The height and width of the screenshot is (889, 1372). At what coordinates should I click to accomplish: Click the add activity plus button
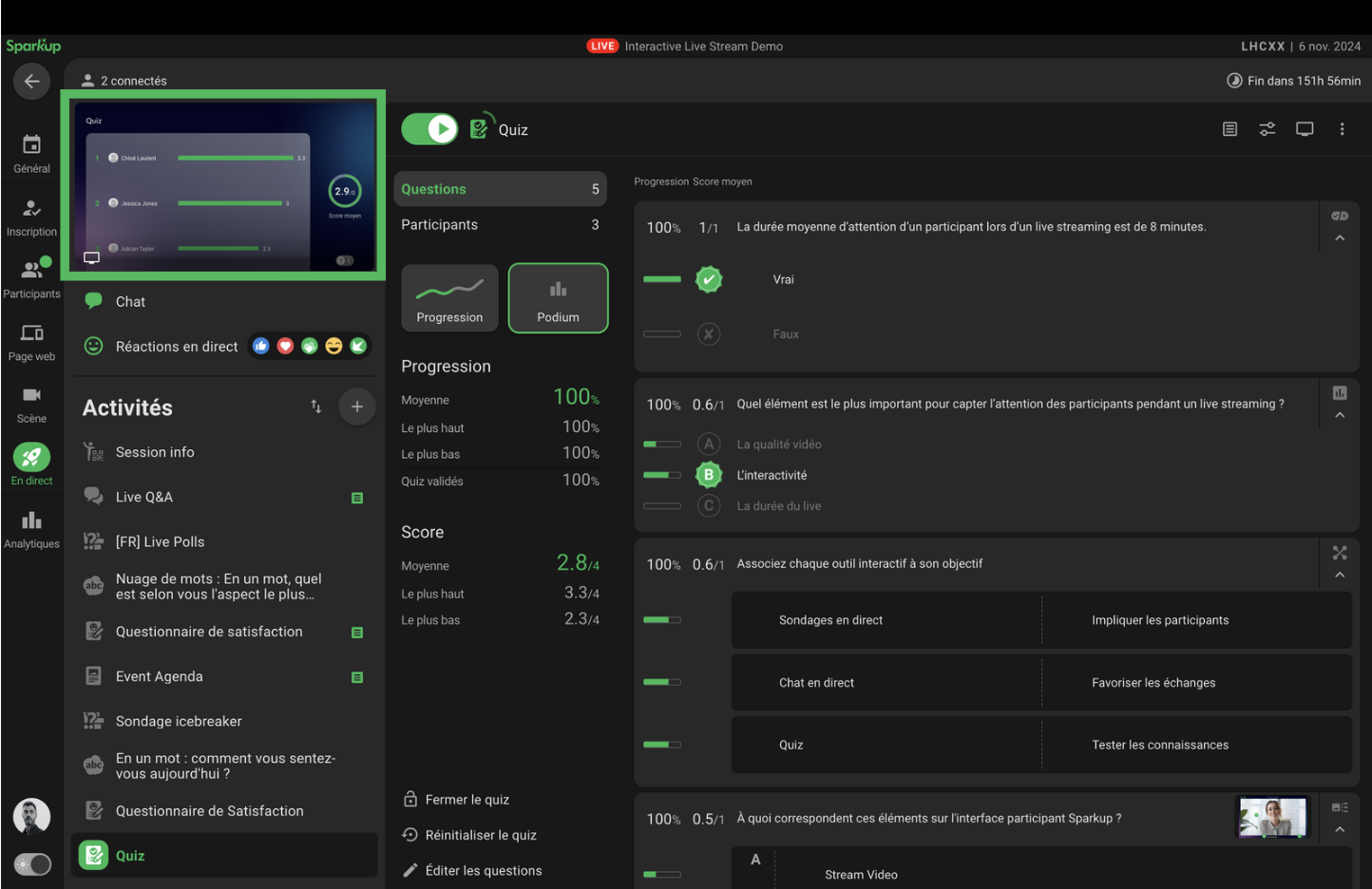click(356, 407)
